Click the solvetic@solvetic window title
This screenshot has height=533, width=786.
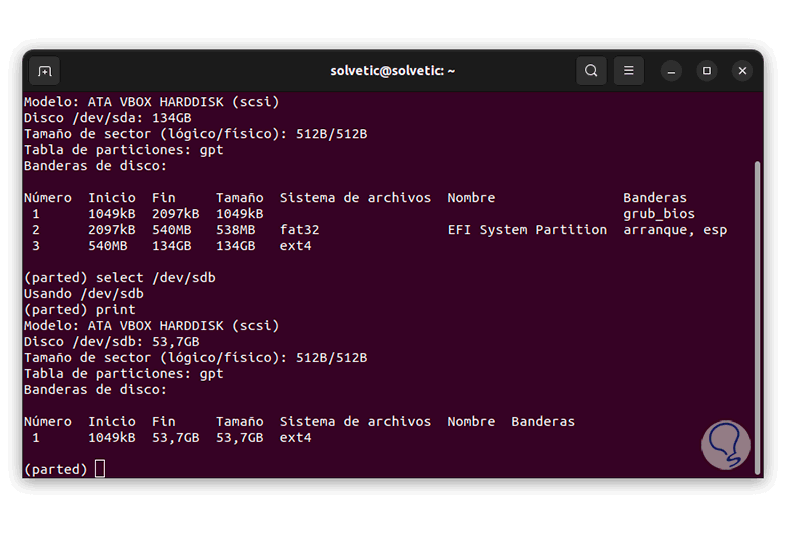click(x=393, y=71)
